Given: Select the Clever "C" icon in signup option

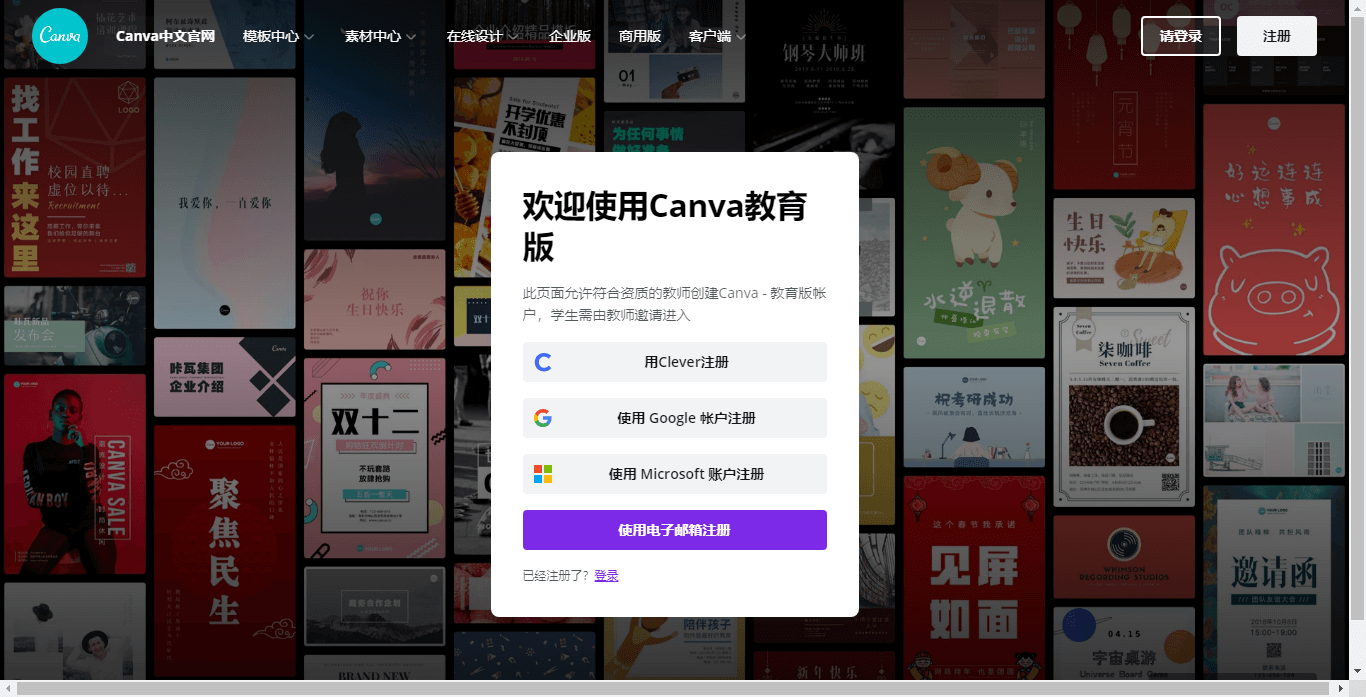Looking at the screenshot, I should (543, 362).
